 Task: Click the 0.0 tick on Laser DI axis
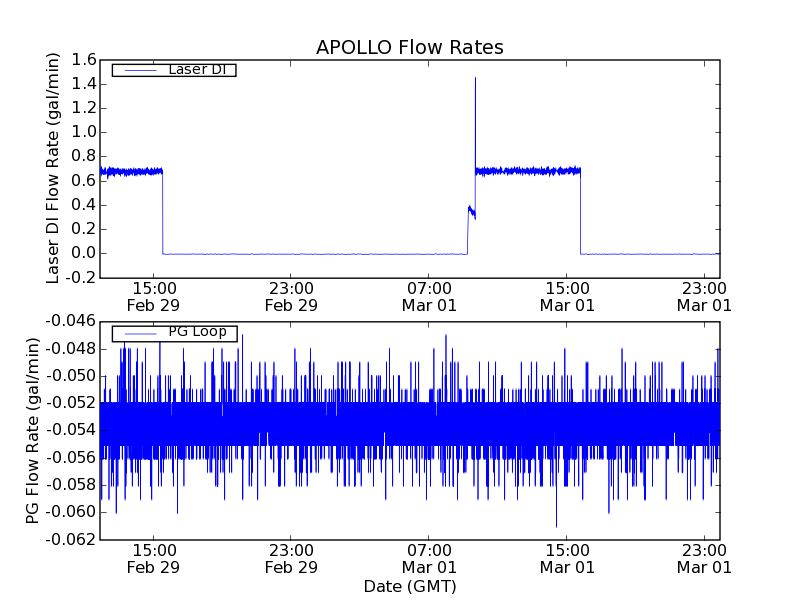tap(84, 254)
